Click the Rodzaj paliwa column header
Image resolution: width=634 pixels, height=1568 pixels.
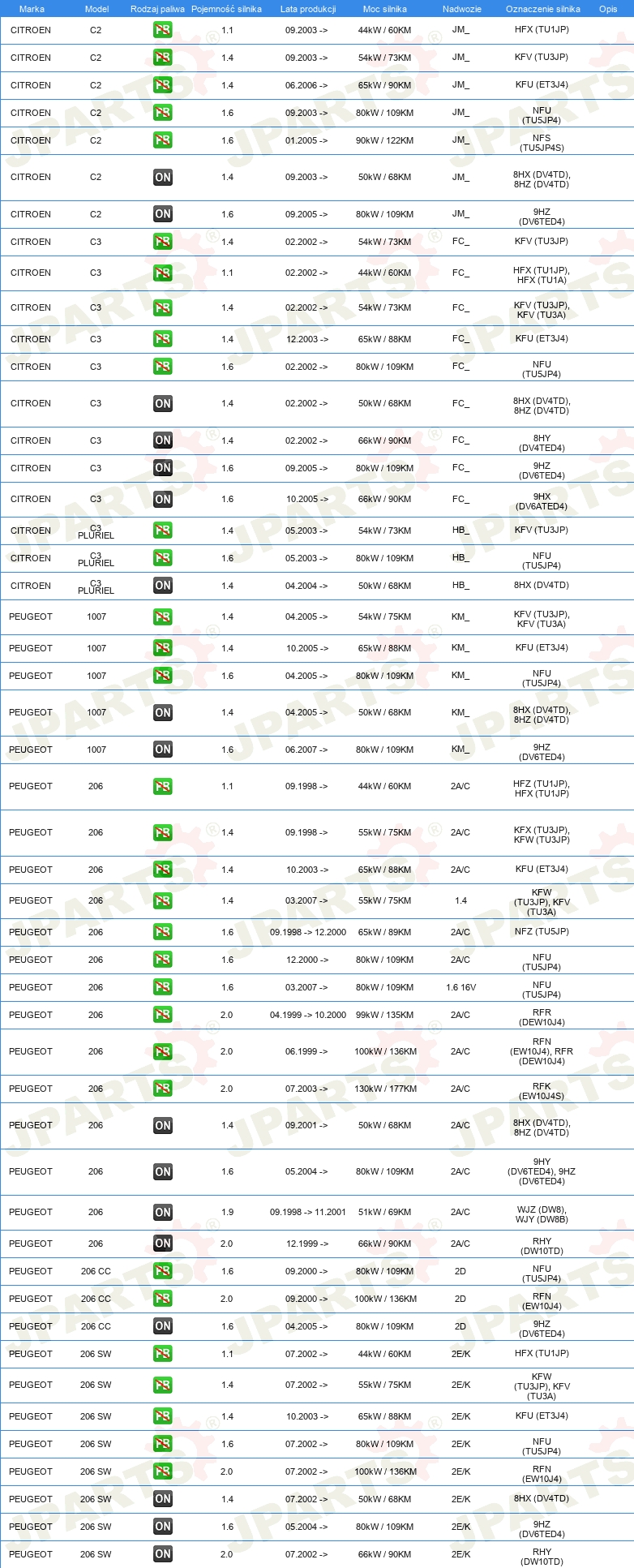(157, 9)
